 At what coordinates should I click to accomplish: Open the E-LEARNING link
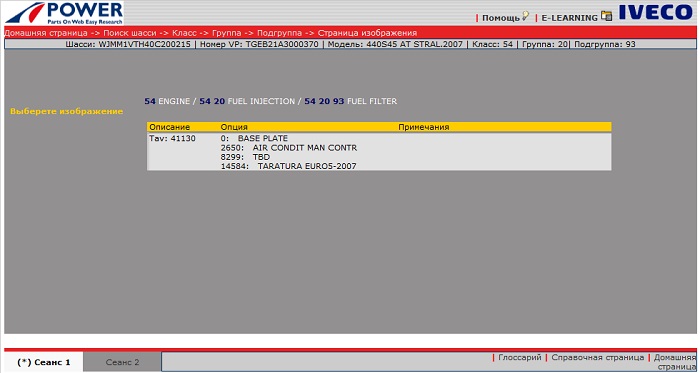pyautogui.click(x=569, y=18)
